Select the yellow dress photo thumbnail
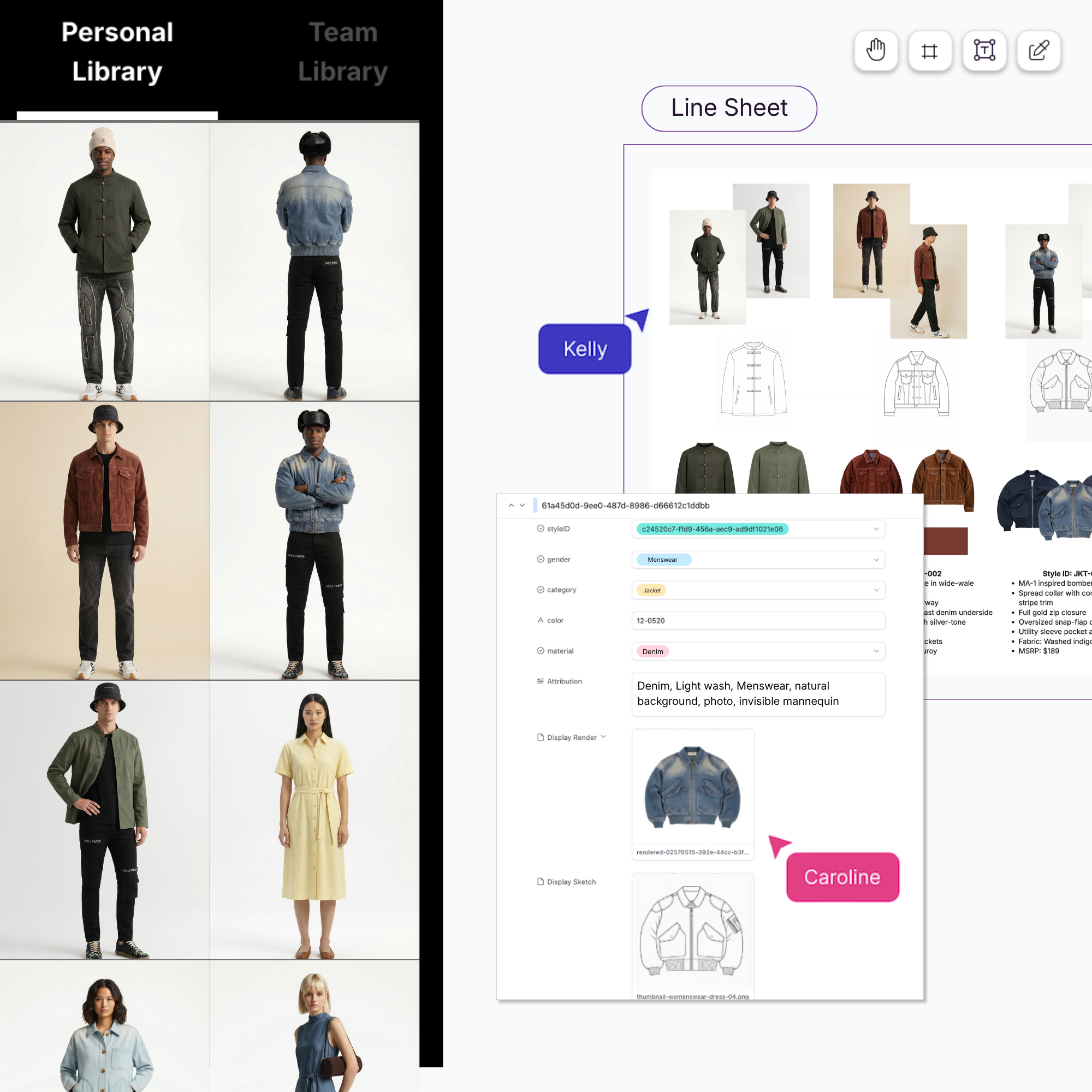 (314, 820)
